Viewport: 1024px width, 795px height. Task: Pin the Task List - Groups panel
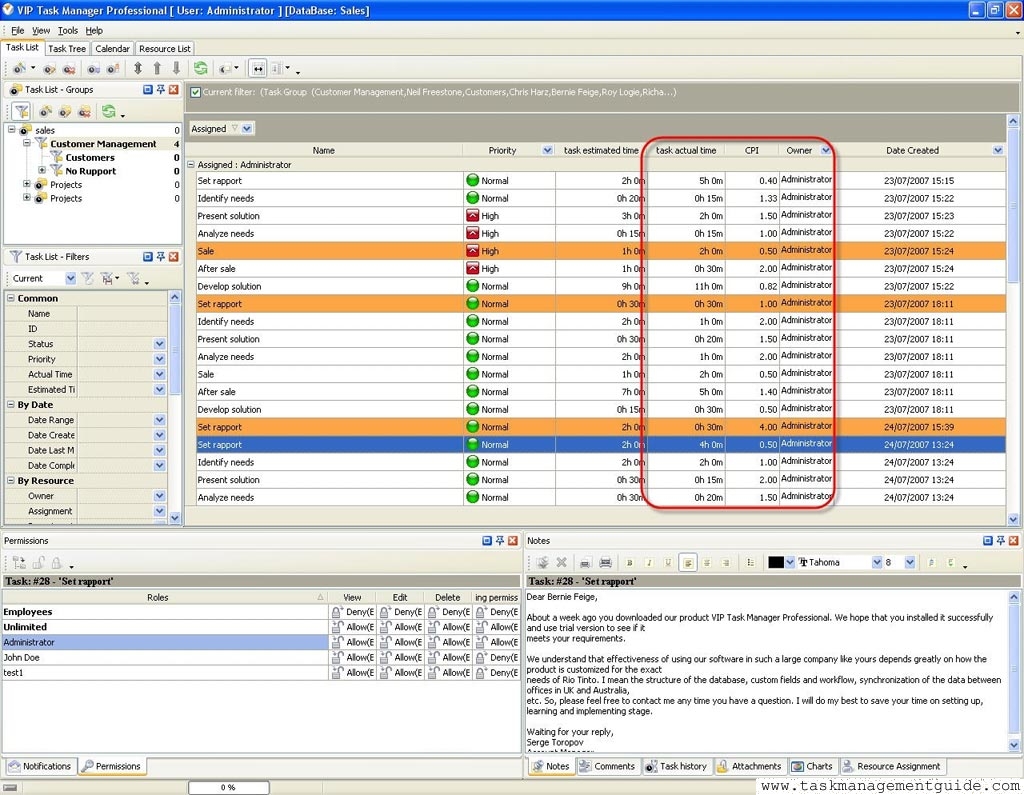click(161, 89)
